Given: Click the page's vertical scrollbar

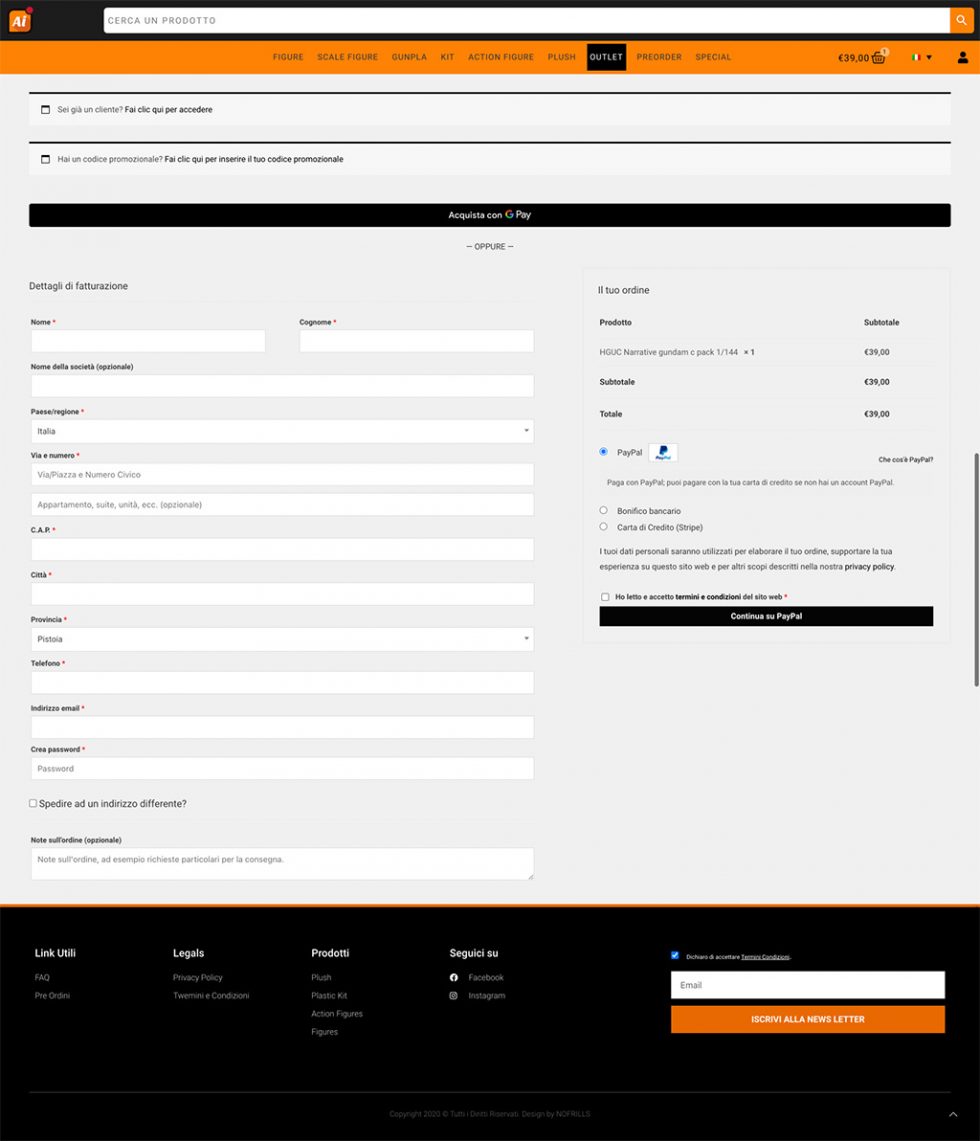Looking at the screenshot, I should coord(976,570).
